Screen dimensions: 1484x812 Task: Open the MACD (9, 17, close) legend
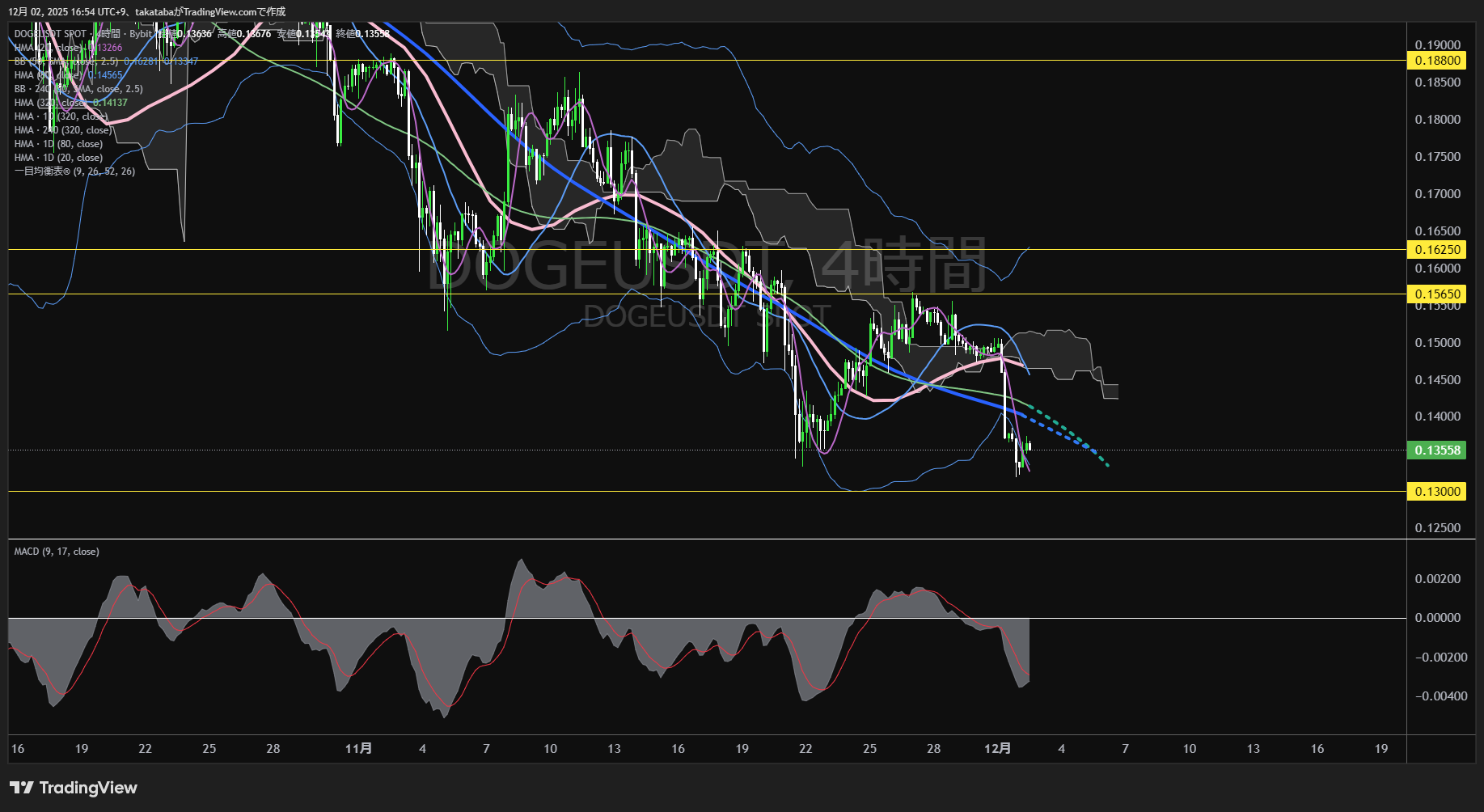(57, 552)
